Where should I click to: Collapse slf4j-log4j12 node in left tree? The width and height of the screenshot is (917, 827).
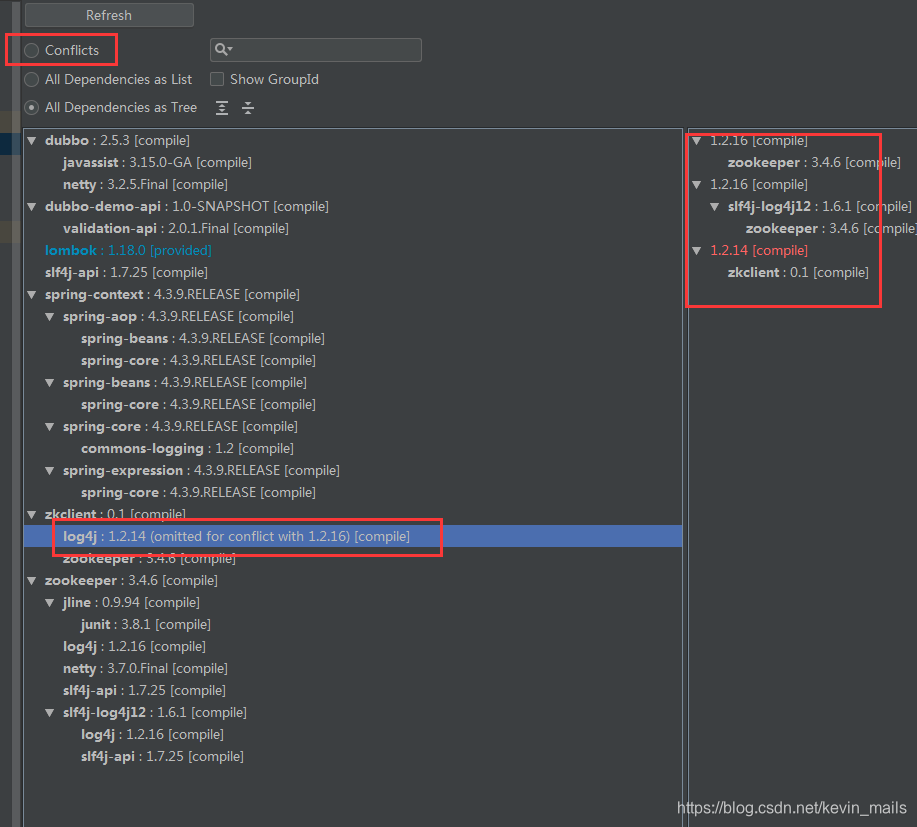click(x=50, y=713)
